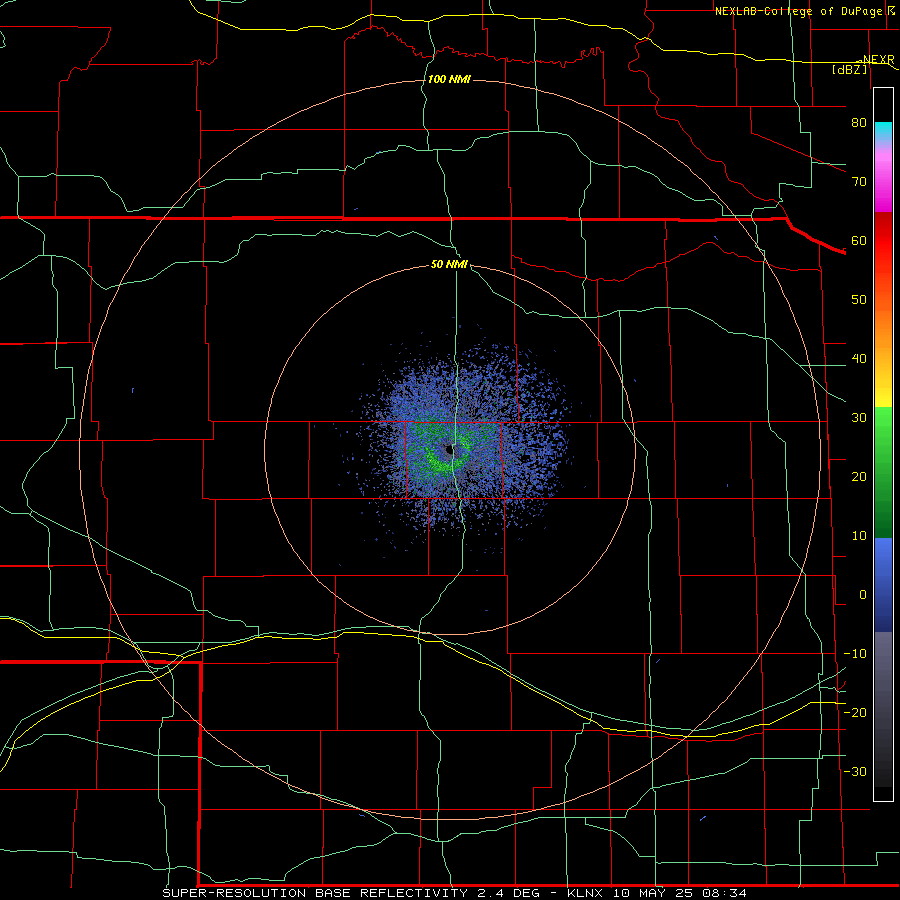Click the -30 value on the dBZ scale
This screenshot has width=900, height=900.
pyautogui.click(x=855, y=771)
